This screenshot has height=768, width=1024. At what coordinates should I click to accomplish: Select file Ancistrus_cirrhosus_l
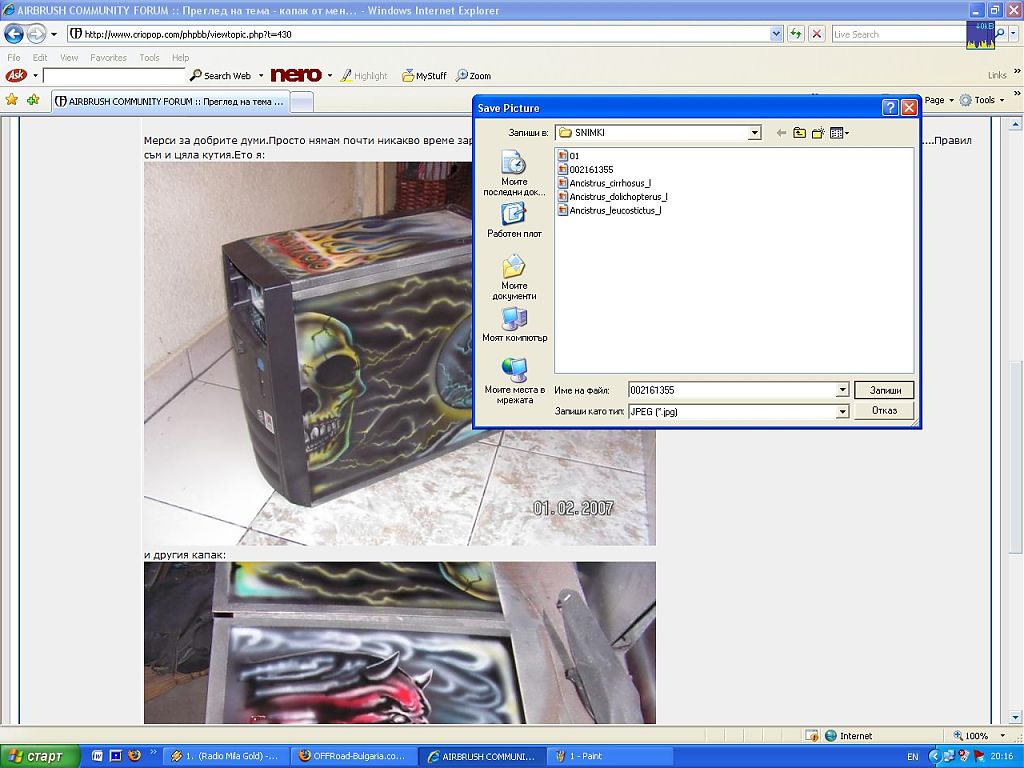point(604,184)
